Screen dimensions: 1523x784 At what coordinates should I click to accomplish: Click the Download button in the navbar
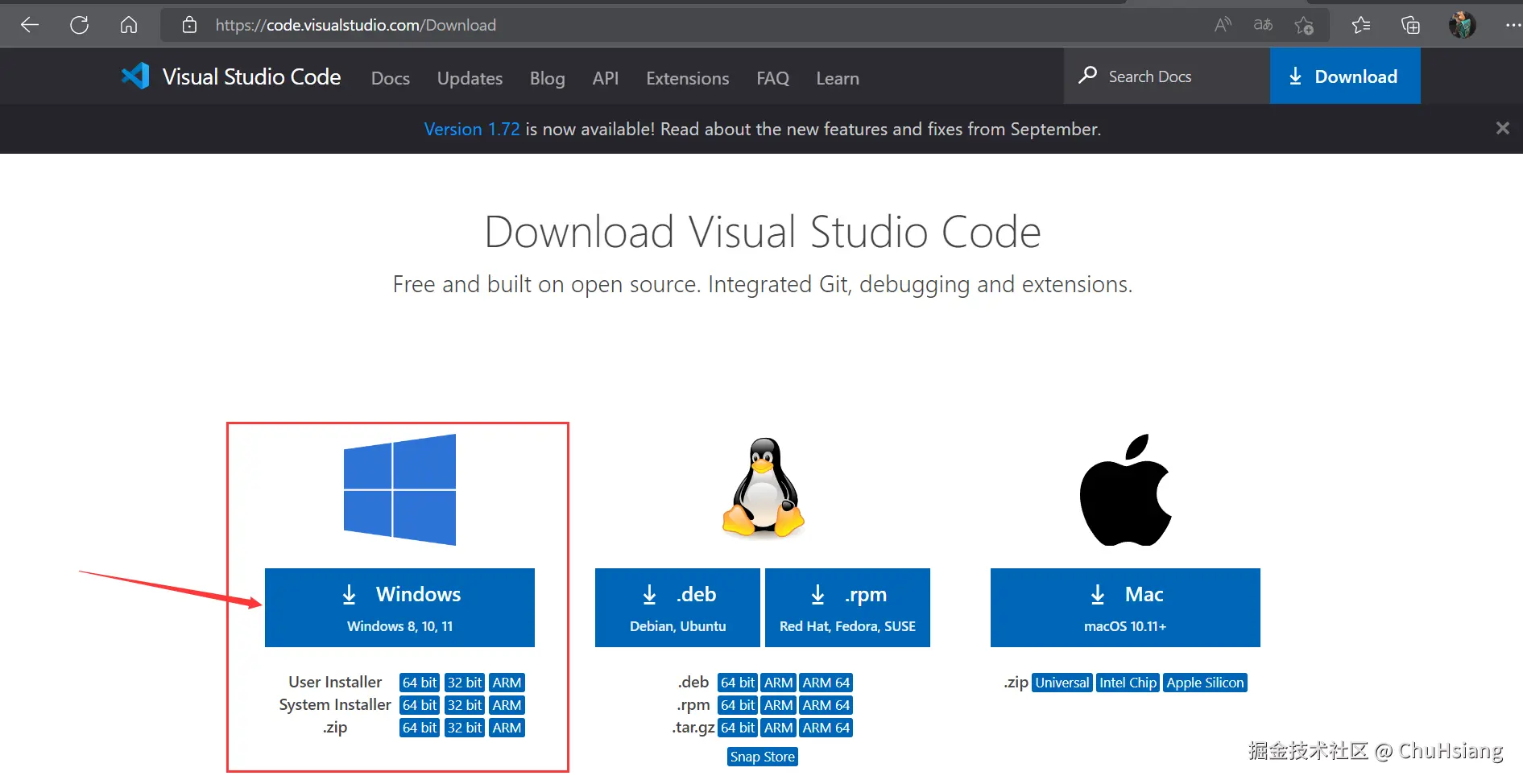tap(1345, 76)
